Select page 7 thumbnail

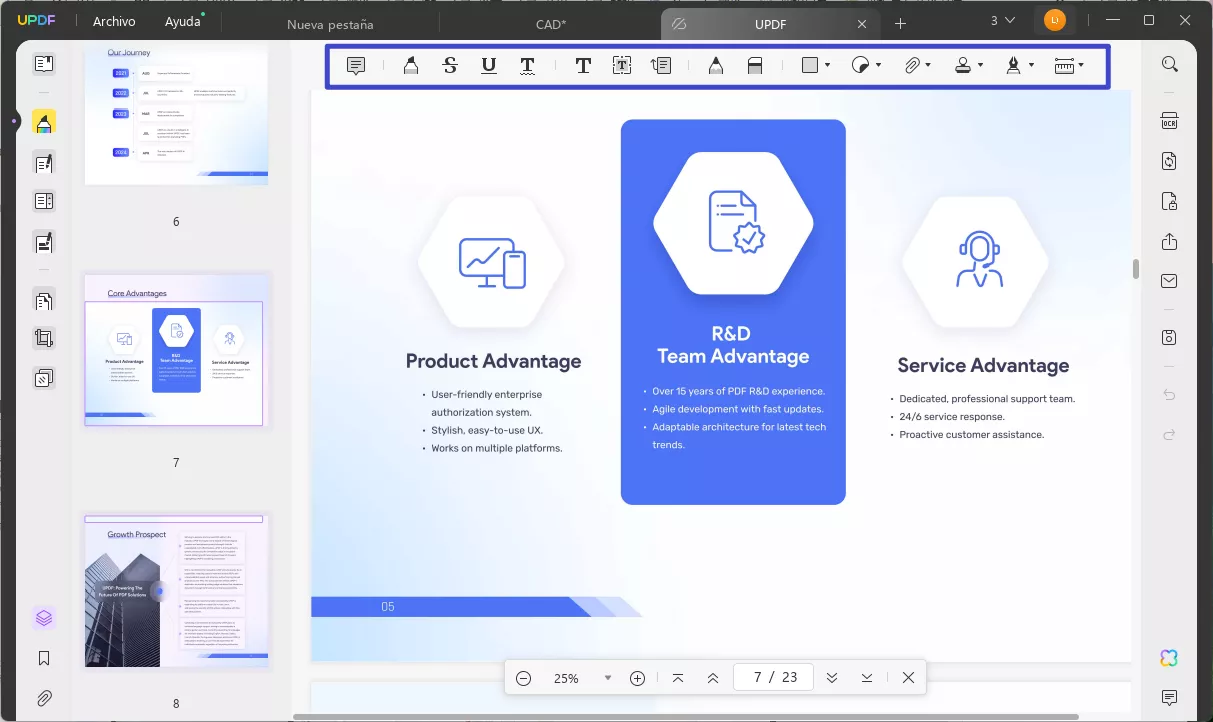[176, 351]
